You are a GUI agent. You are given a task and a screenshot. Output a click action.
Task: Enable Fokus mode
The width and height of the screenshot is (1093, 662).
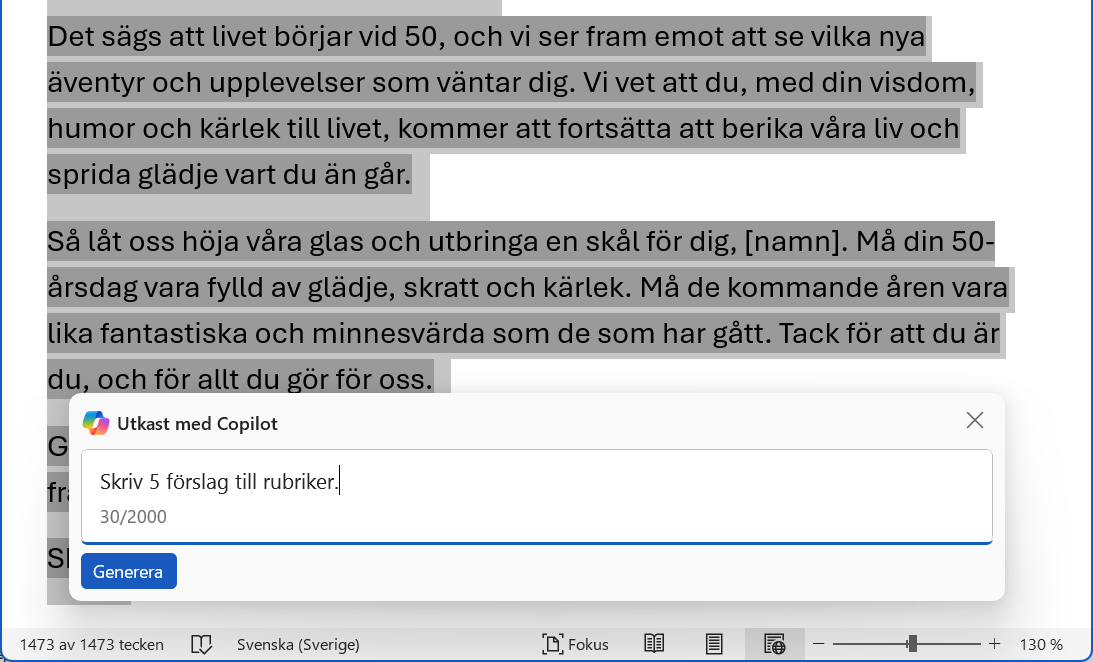(x=575, y=644)
